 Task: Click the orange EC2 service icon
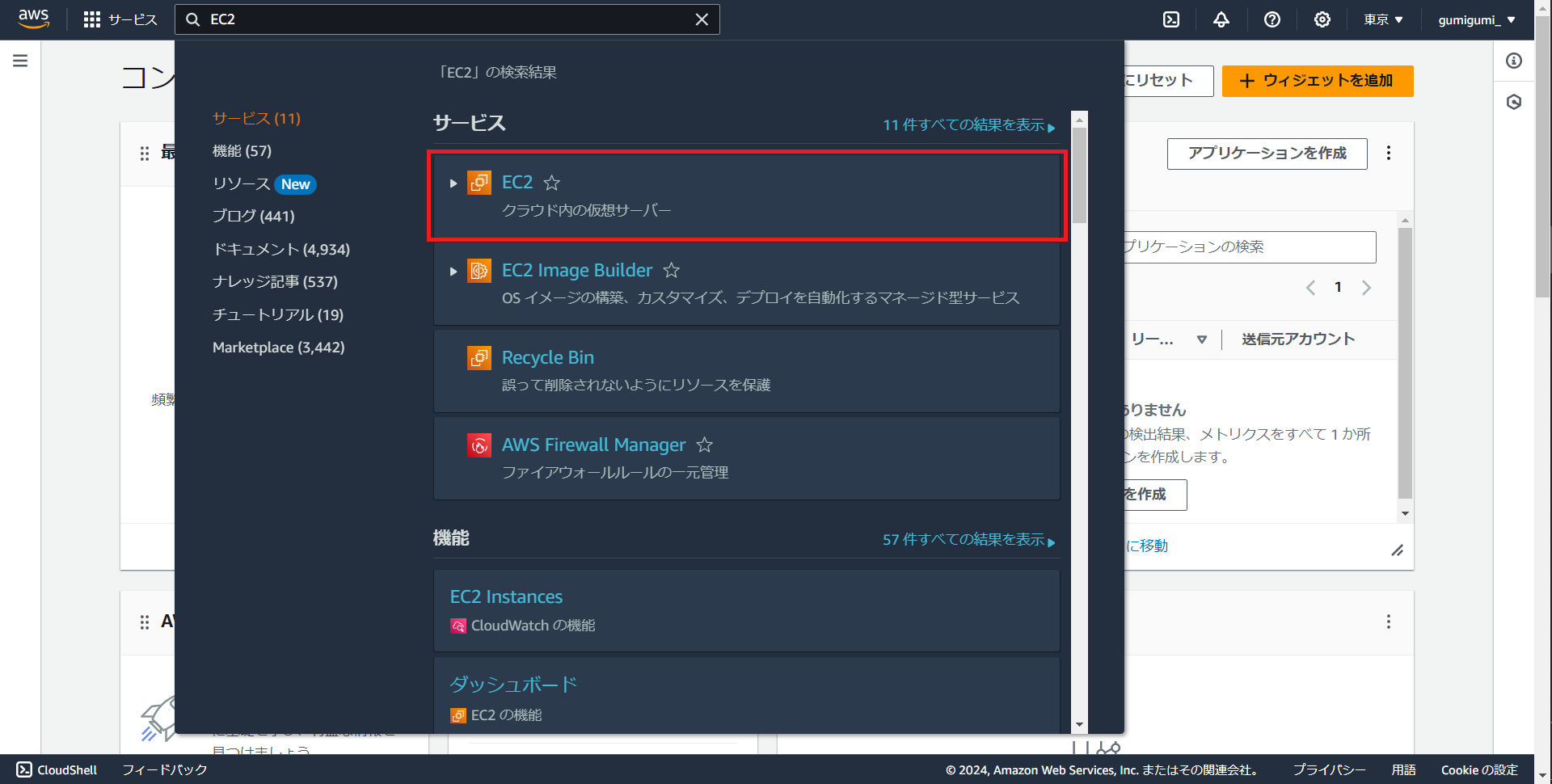[x=479, y=183]
